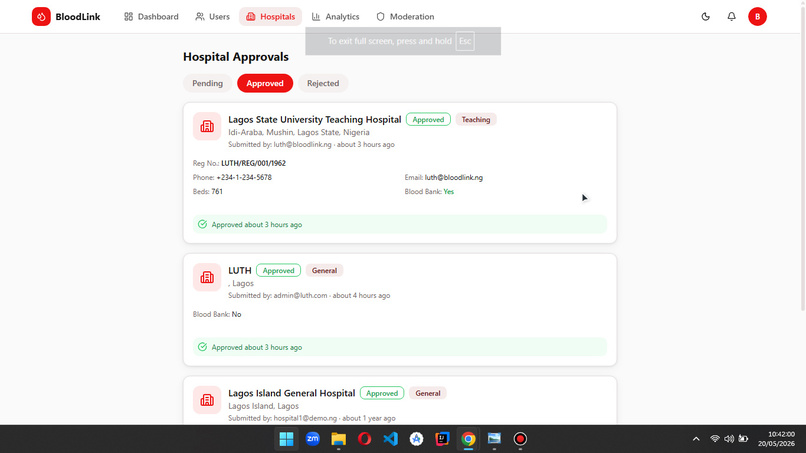806x453 pixels.
Task: Open File Explorer from the taskbar
Action: pos(338,439)
